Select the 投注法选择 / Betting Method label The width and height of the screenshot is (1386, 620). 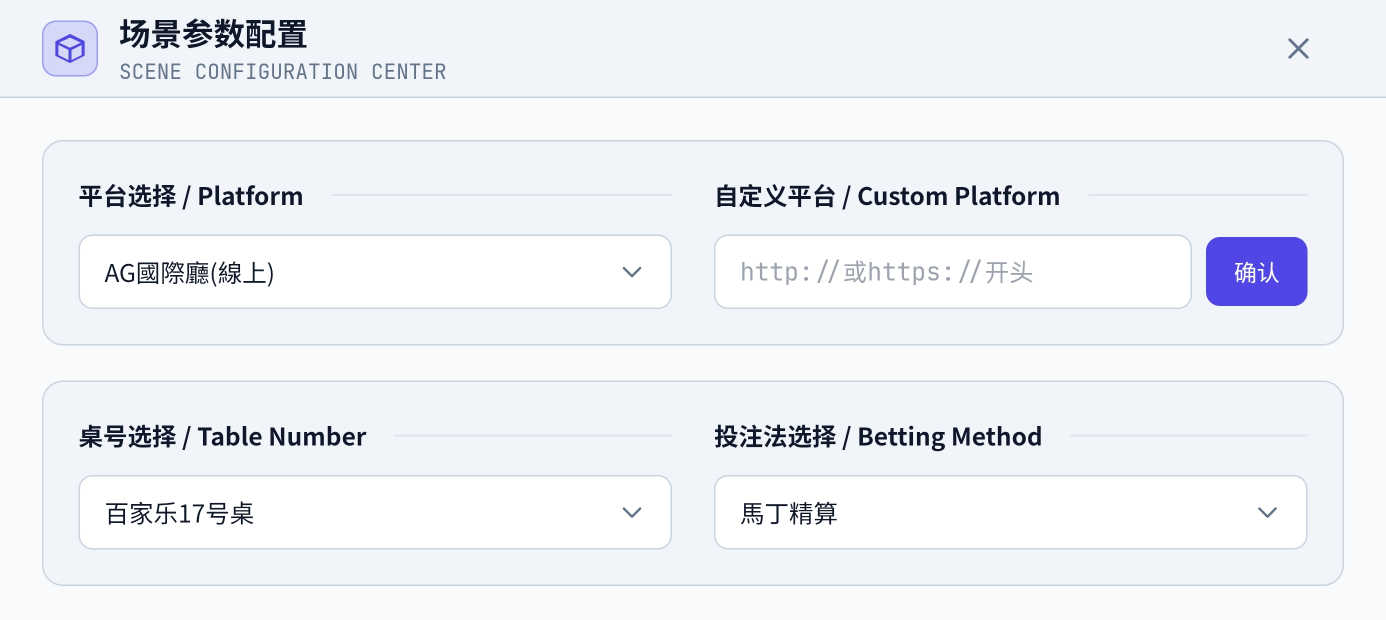coord(878,437)
